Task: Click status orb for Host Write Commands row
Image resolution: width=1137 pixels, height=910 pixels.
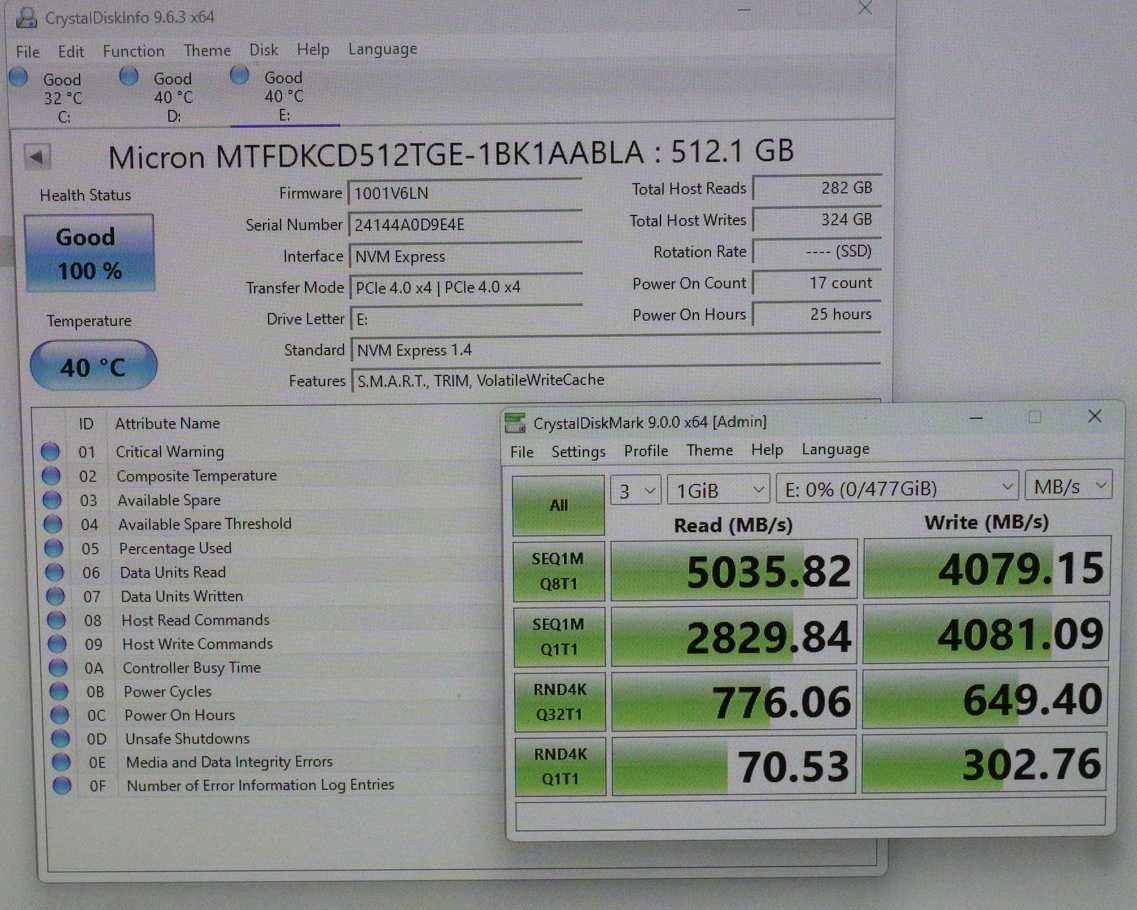Action: pos(57,644)
